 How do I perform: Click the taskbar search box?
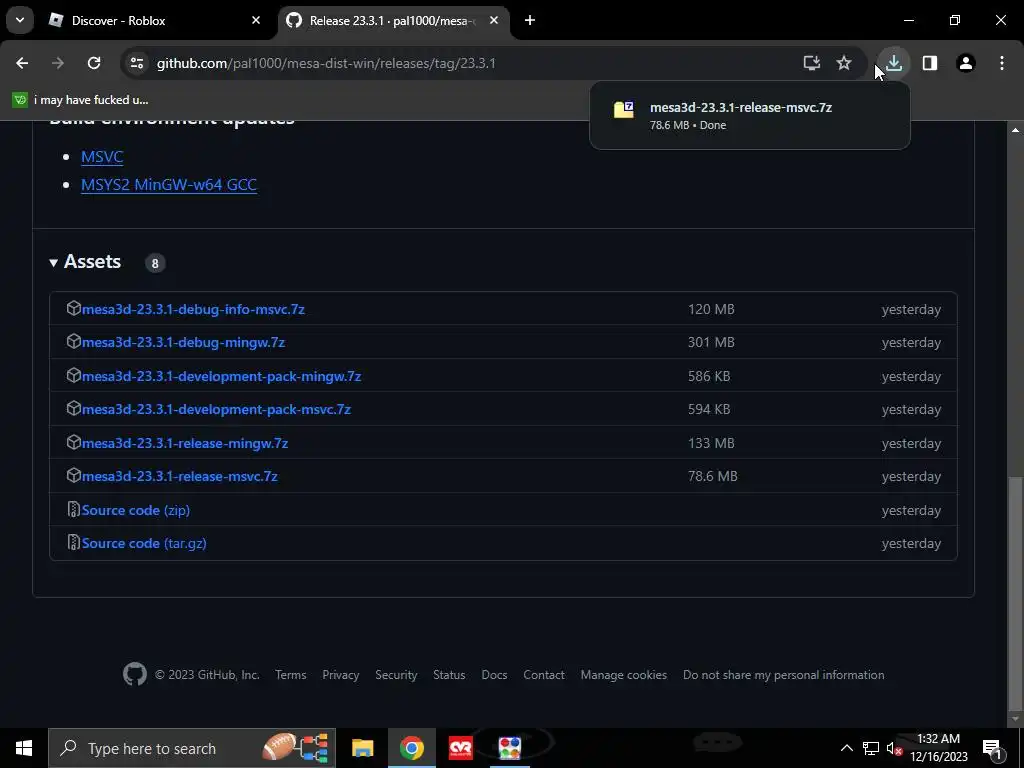[192, 748]
